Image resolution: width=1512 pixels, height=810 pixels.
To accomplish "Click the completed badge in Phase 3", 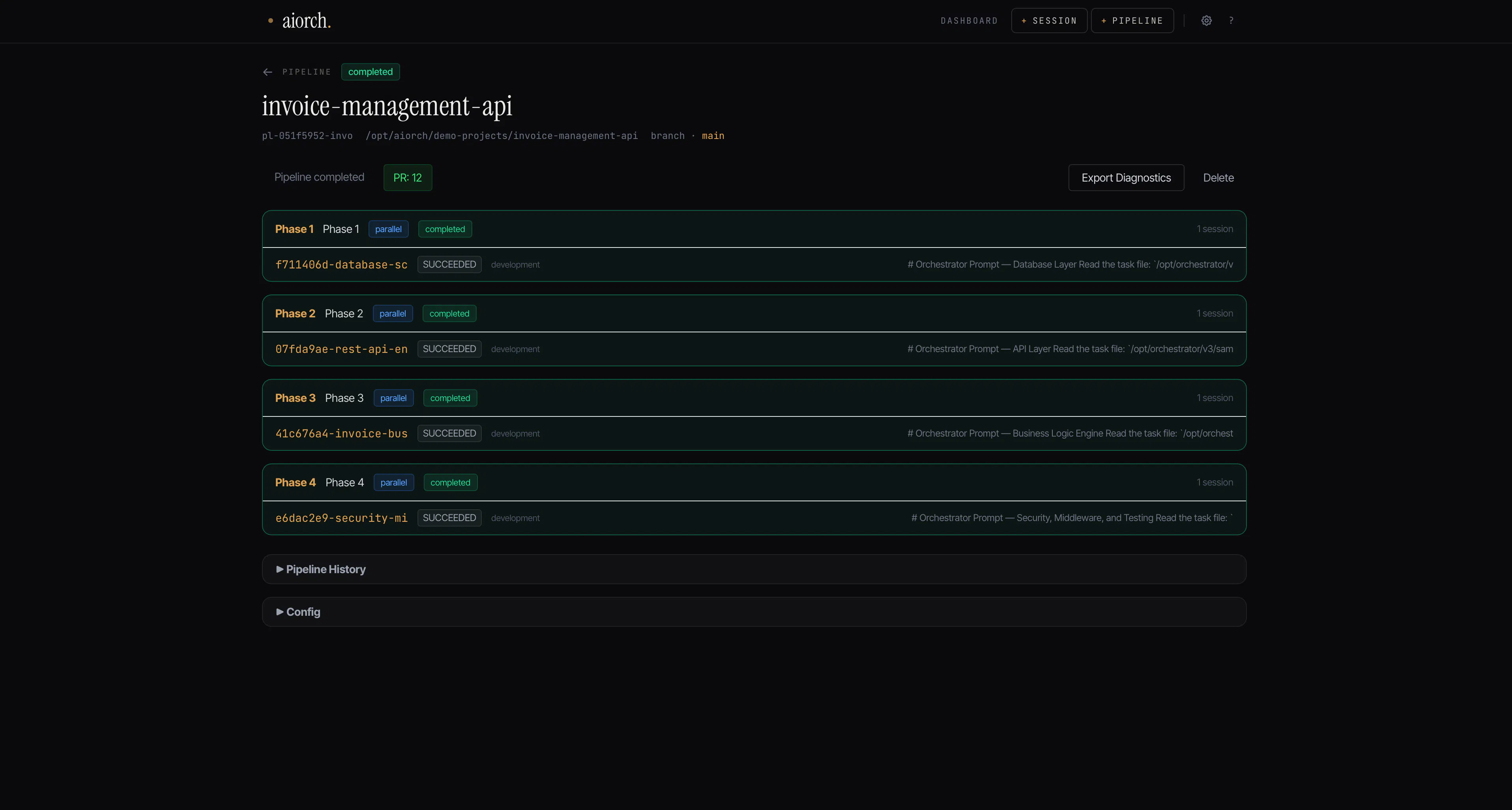I will click(450, 398).
